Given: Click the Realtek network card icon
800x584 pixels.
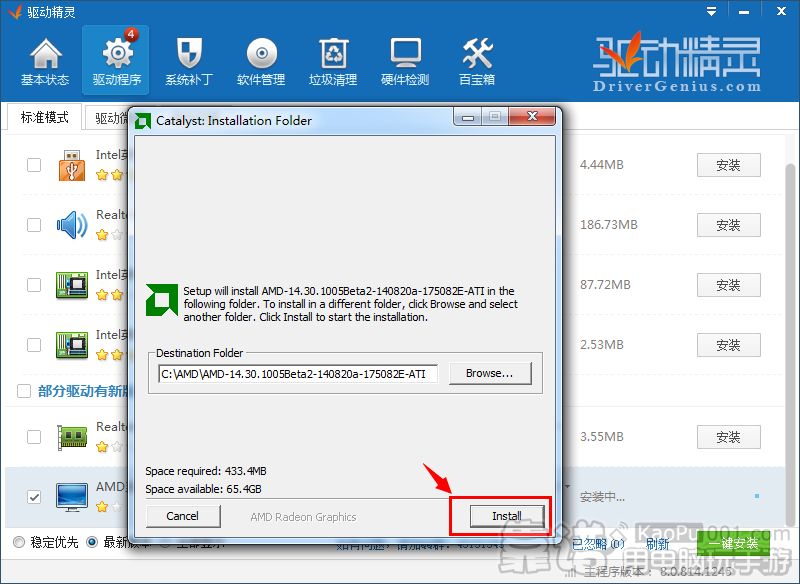Looking at the screenshot, I should coord(72,437).
